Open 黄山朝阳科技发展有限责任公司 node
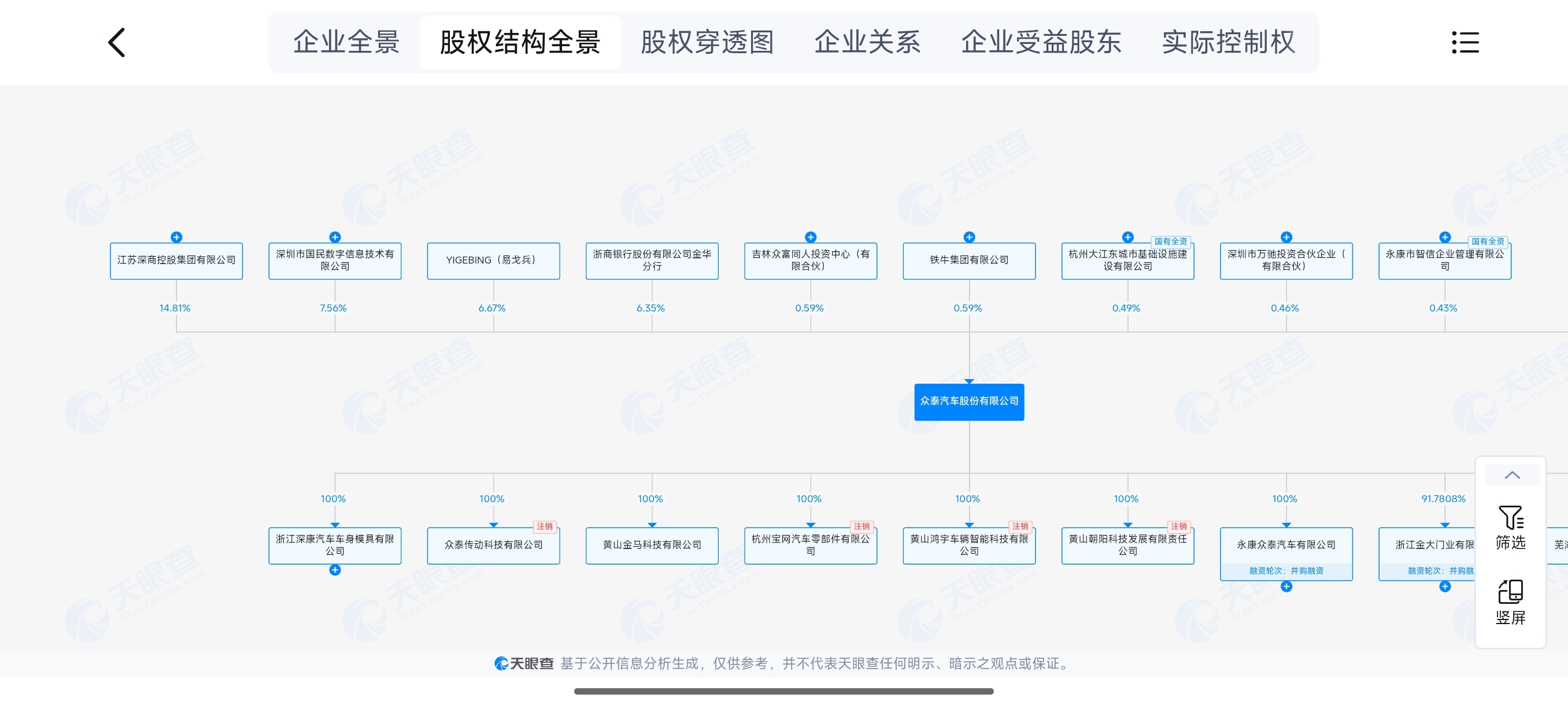This screenshot has height=705, width=1568. pos(1128,546)
